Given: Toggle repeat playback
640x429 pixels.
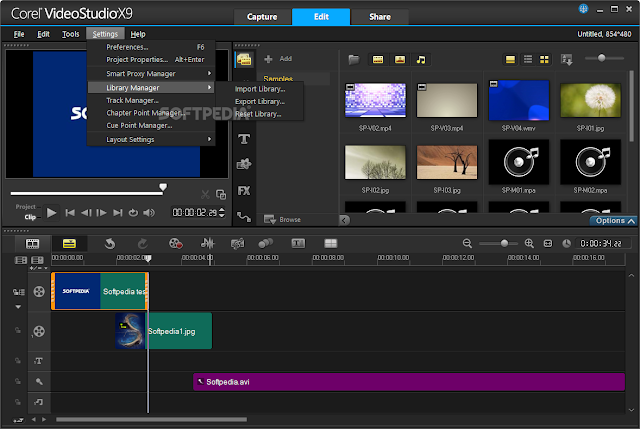Looking at the screenshot, I should 133,213.
